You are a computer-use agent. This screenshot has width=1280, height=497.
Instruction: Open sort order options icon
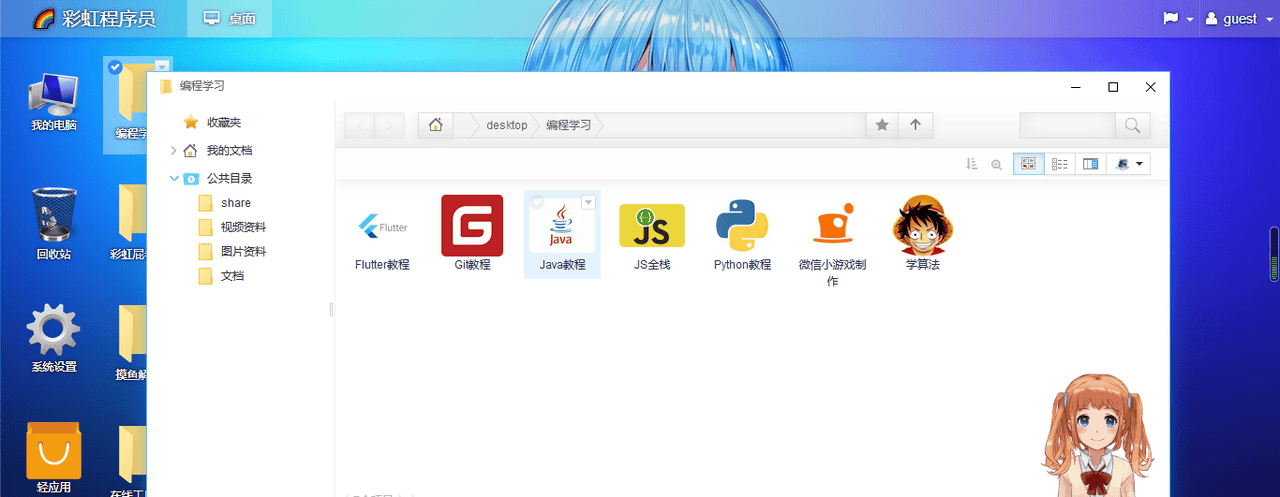pos(971,164)
